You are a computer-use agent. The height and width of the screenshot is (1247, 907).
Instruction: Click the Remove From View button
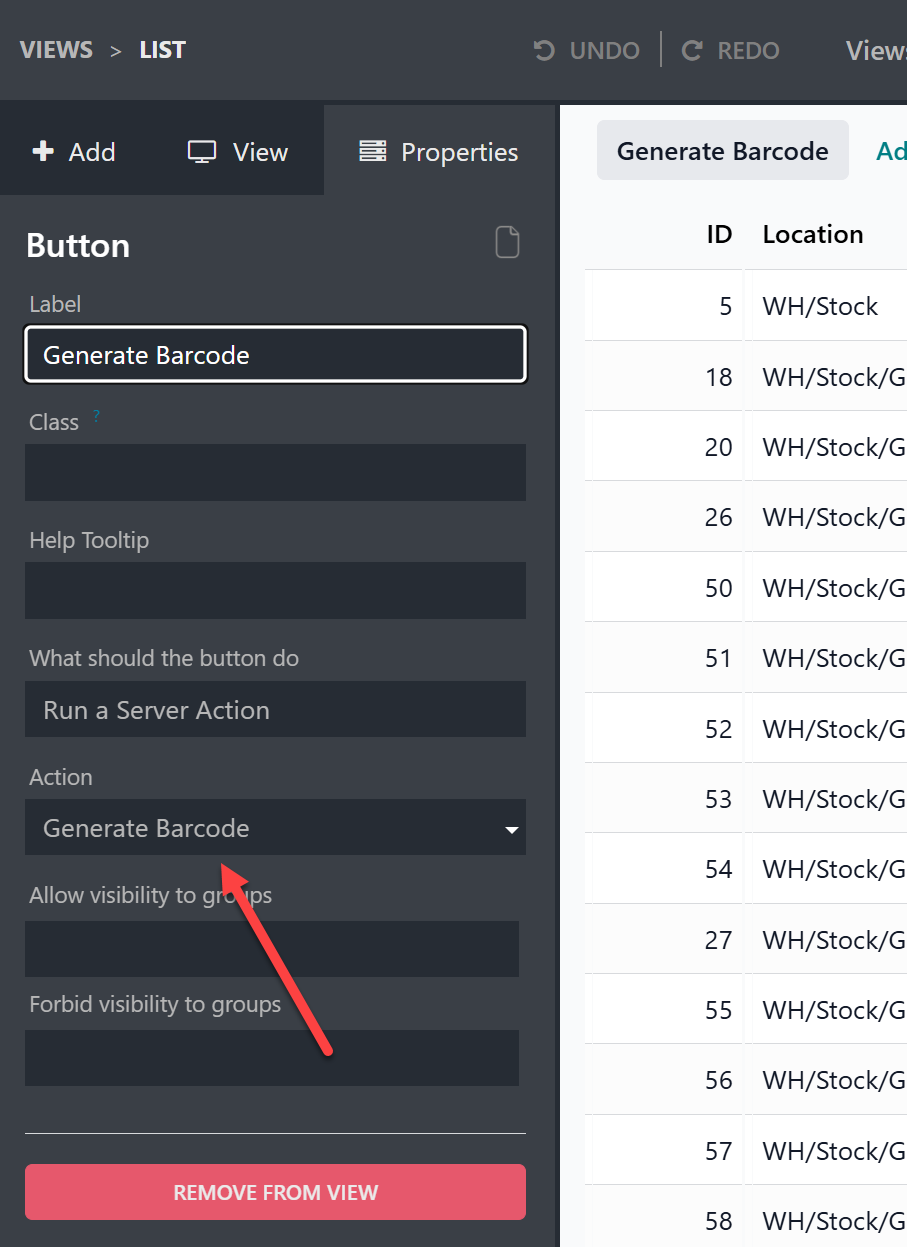275,1192
